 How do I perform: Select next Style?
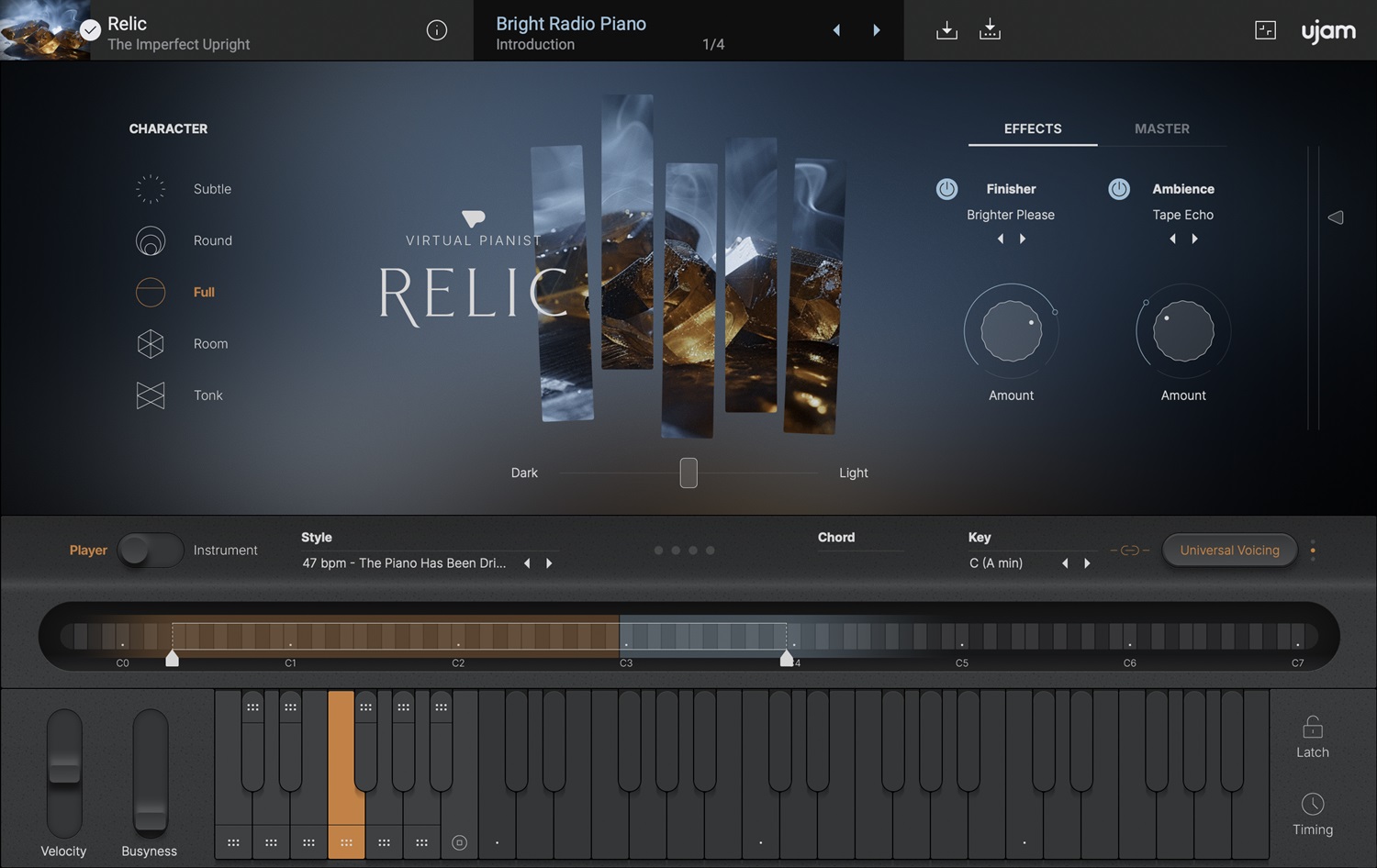(549, 563)
